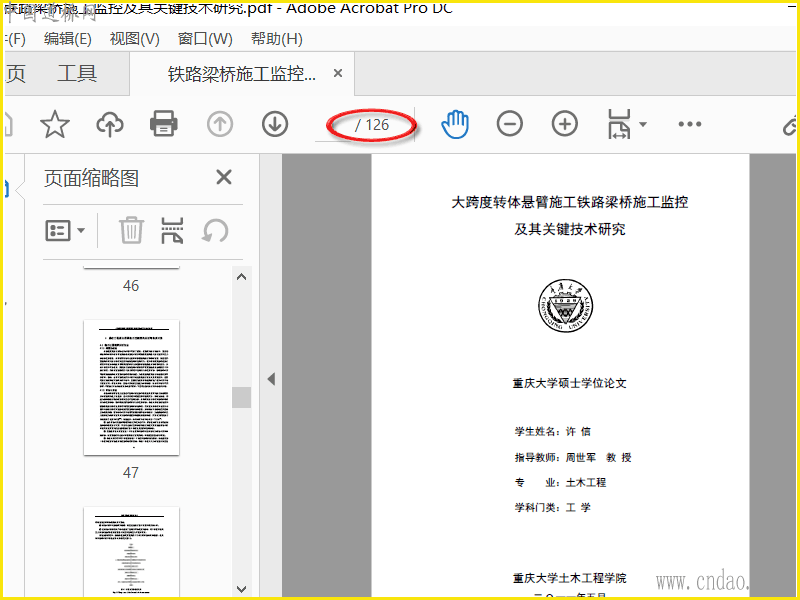The width and height of the screenshot is (800, 600).
Task: Print the document using printer icon
Action: coord(164,124)
